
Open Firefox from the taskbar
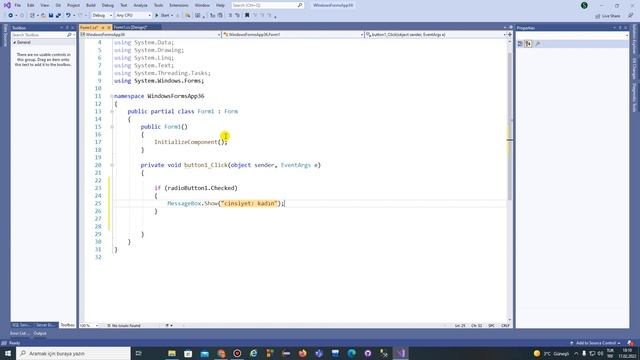pos(302,353)
